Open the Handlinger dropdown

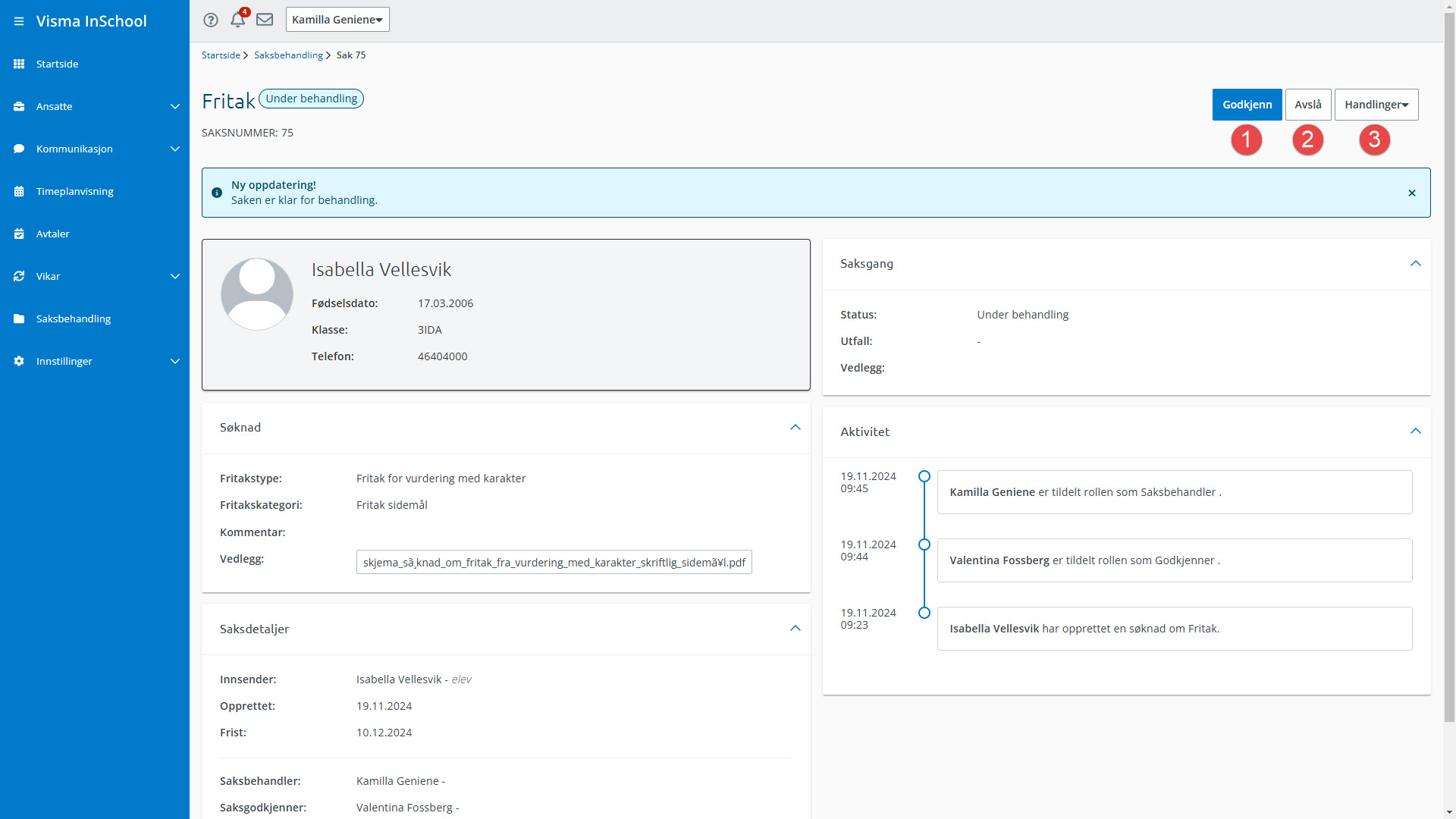1376,105
